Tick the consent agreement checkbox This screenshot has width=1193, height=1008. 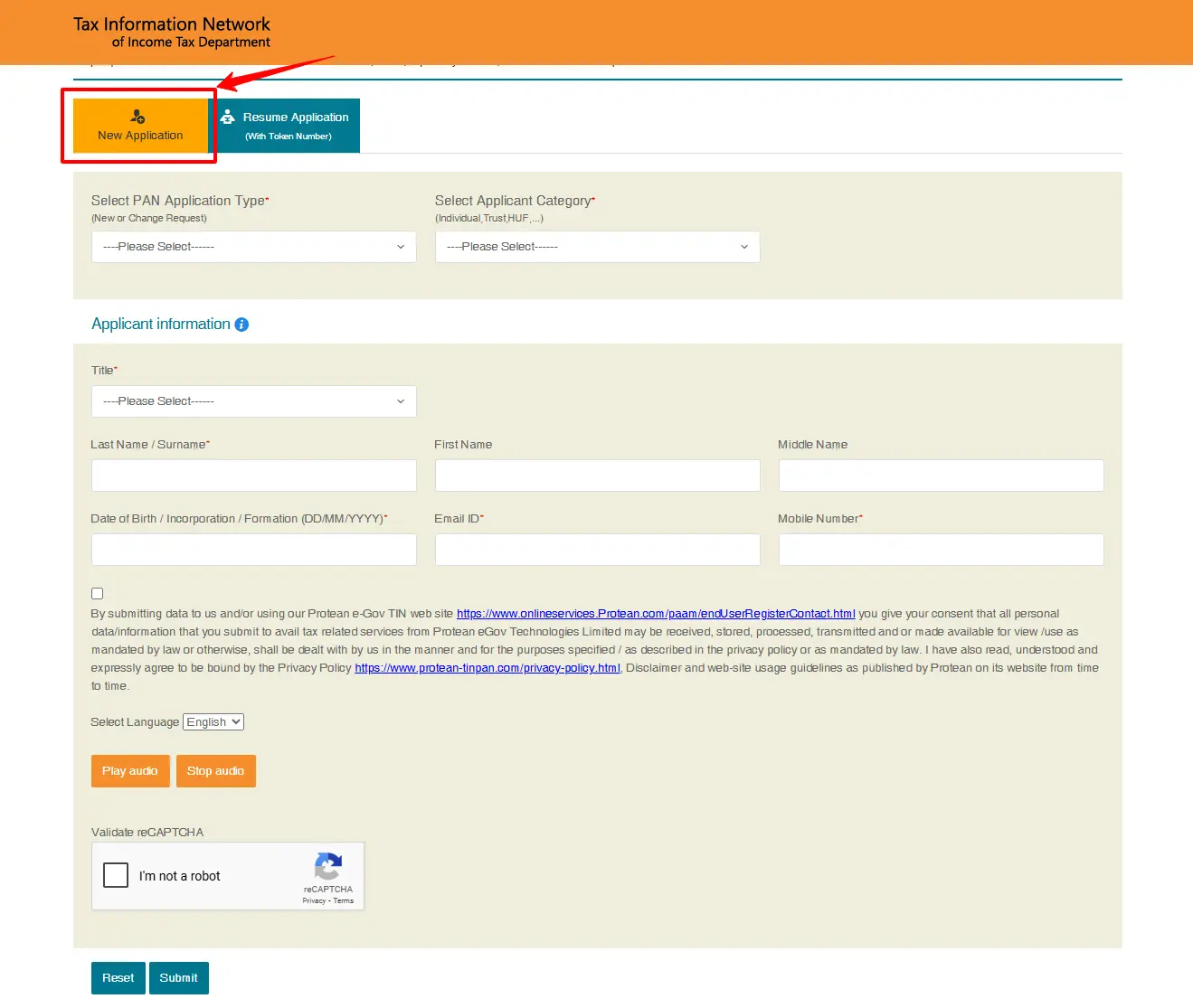(x=97, y=593)
